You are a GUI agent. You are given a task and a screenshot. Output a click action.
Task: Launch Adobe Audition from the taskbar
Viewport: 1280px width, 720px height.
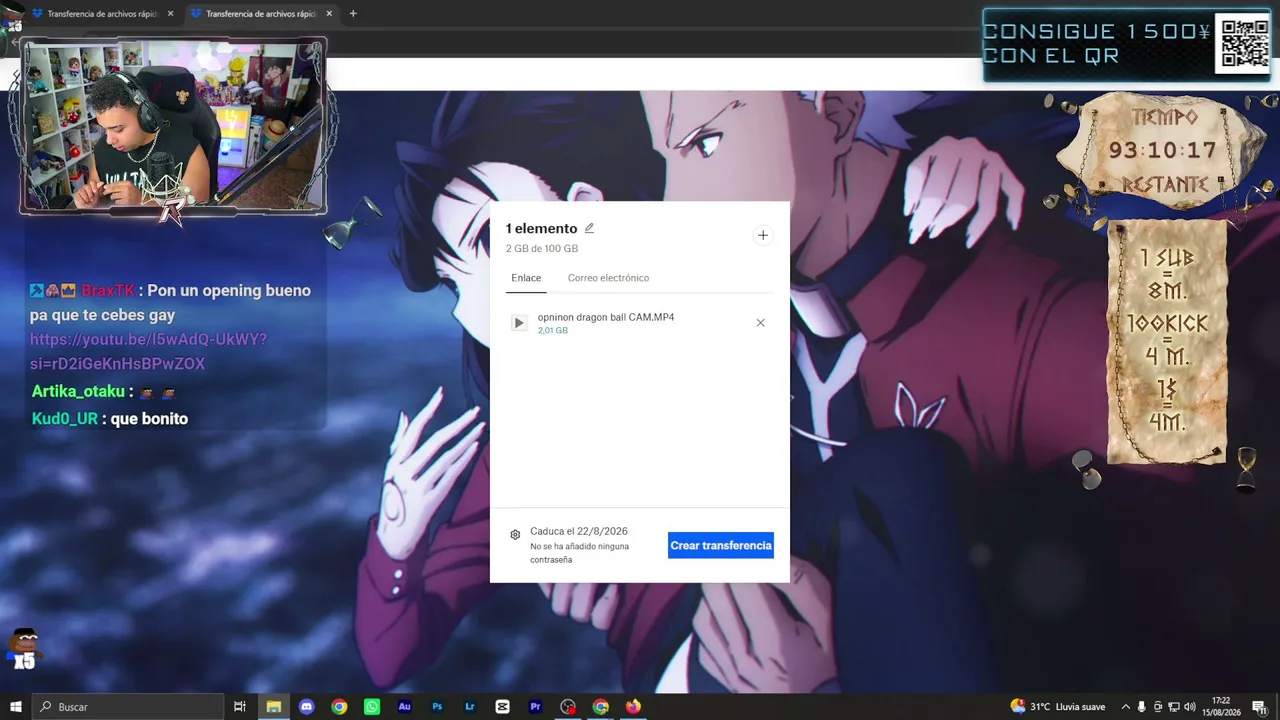(404, 707)
